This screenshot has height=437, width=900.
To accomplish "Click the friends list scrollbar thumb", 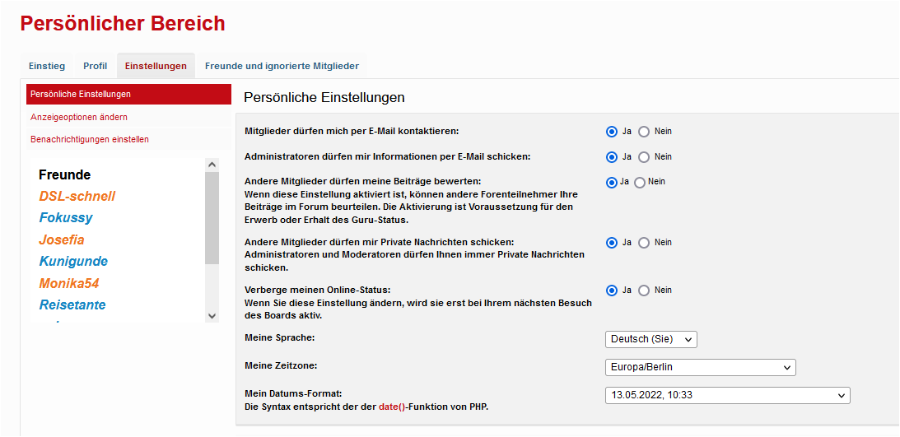I will point(211,218).
